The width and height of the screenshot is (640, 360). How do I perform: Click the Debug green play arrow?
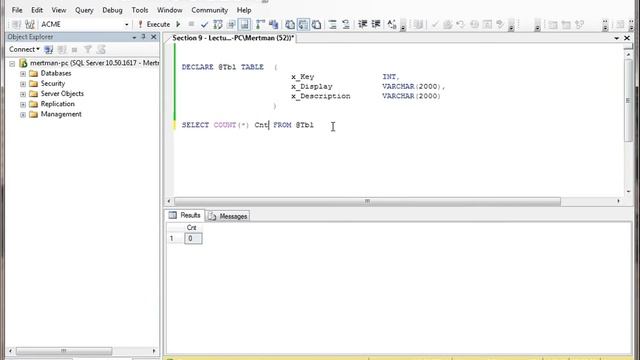point(178,24)
